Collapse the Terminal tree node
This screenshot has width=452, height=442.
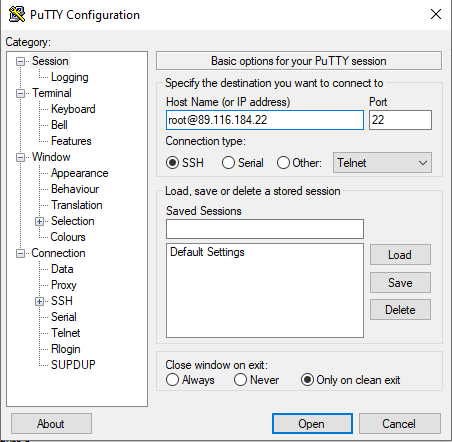pos(21,93)
